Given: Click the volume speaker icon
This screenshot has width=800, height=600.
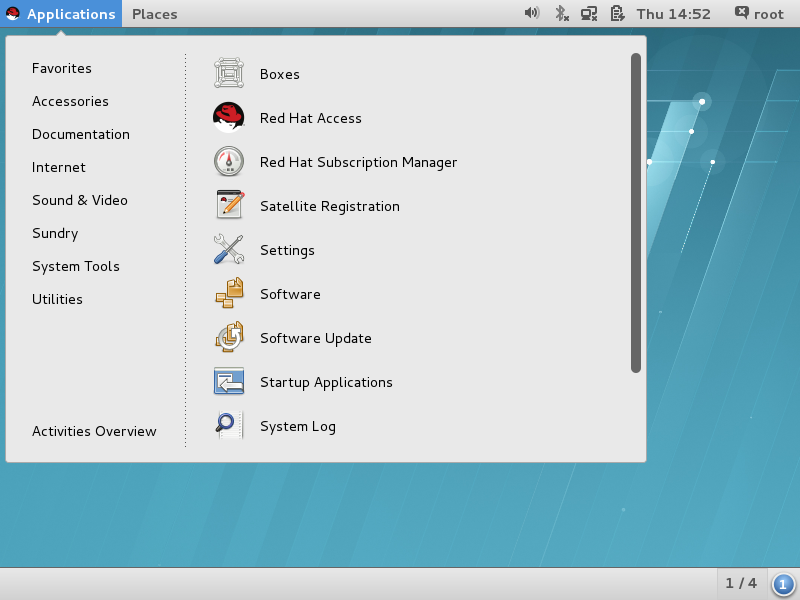Looking at the screenshot, I should [x=532, y=13].
